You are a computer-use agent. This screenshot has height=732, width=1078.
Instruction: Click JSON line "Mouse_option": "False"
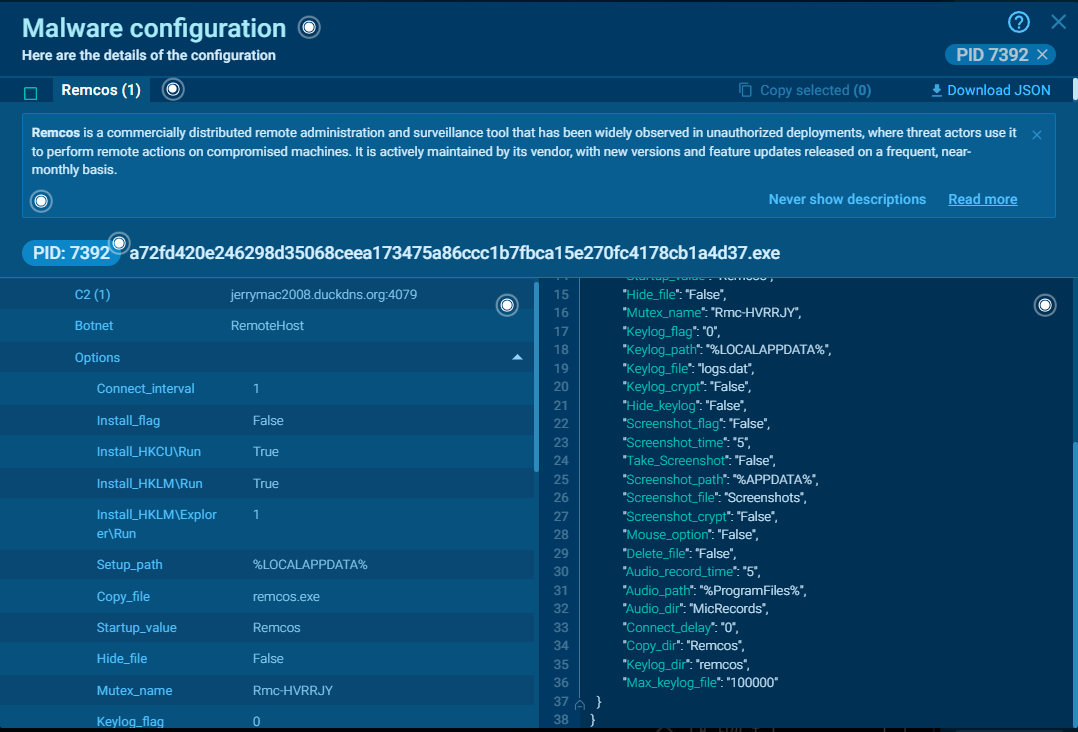(691, 535)
